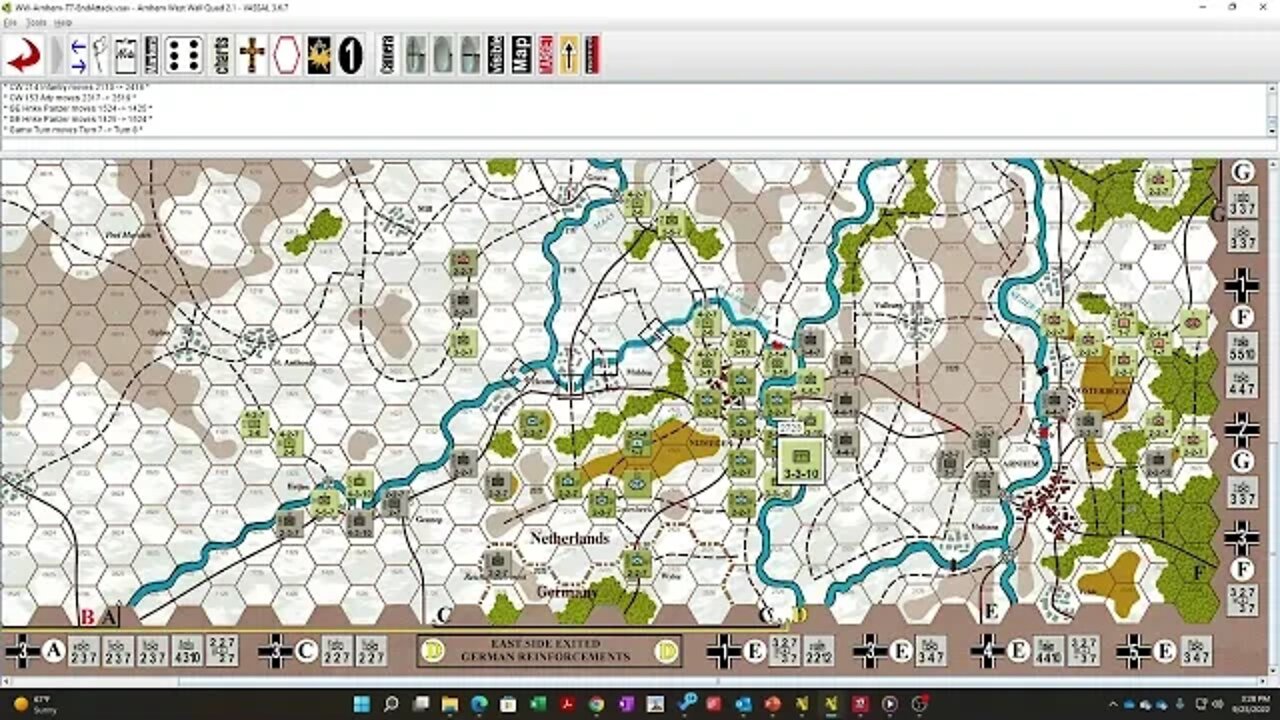Click the red and black bar icon at toolbar end

tap(592, 55)
